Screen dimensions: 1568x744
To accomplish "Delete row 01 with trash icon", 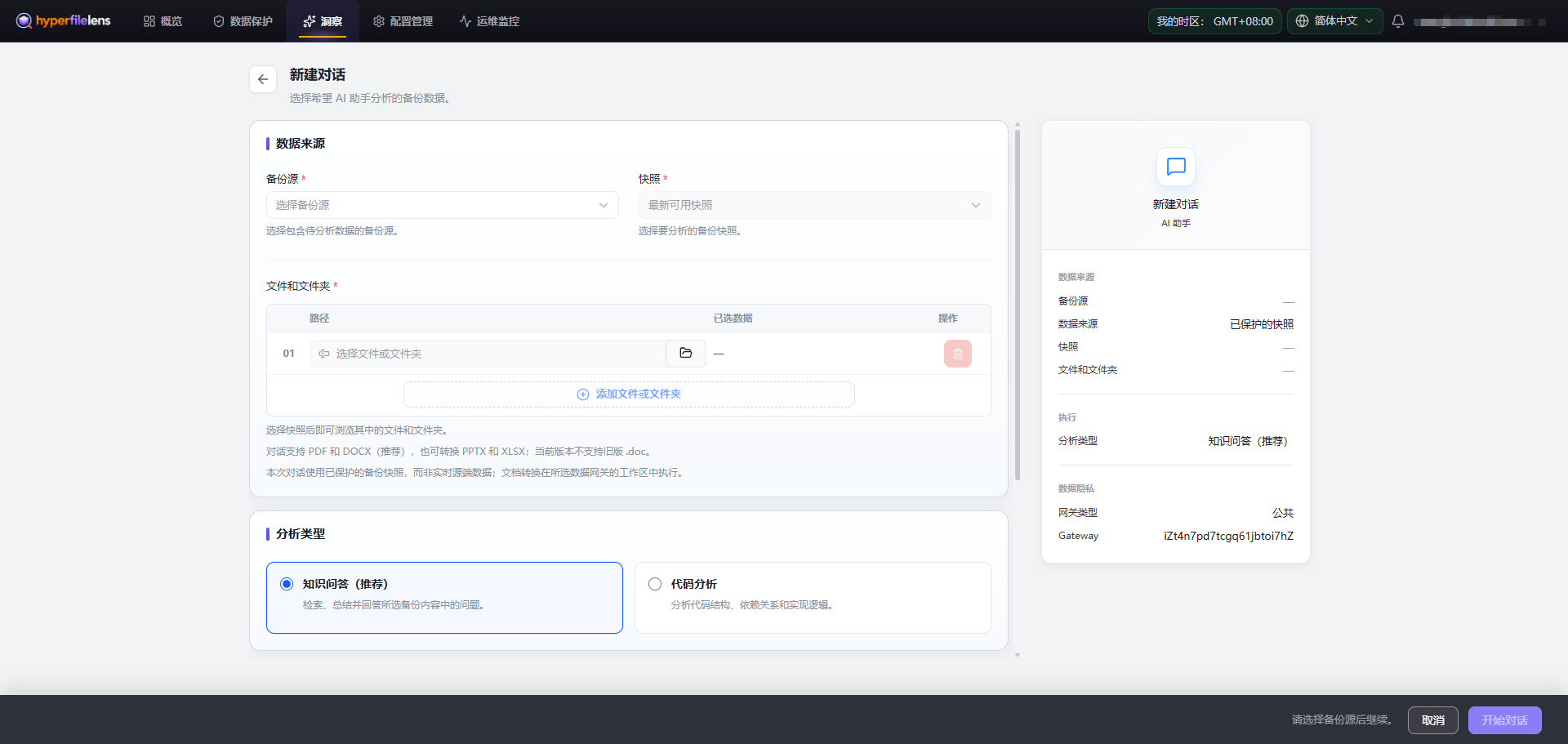I will 957,354.
